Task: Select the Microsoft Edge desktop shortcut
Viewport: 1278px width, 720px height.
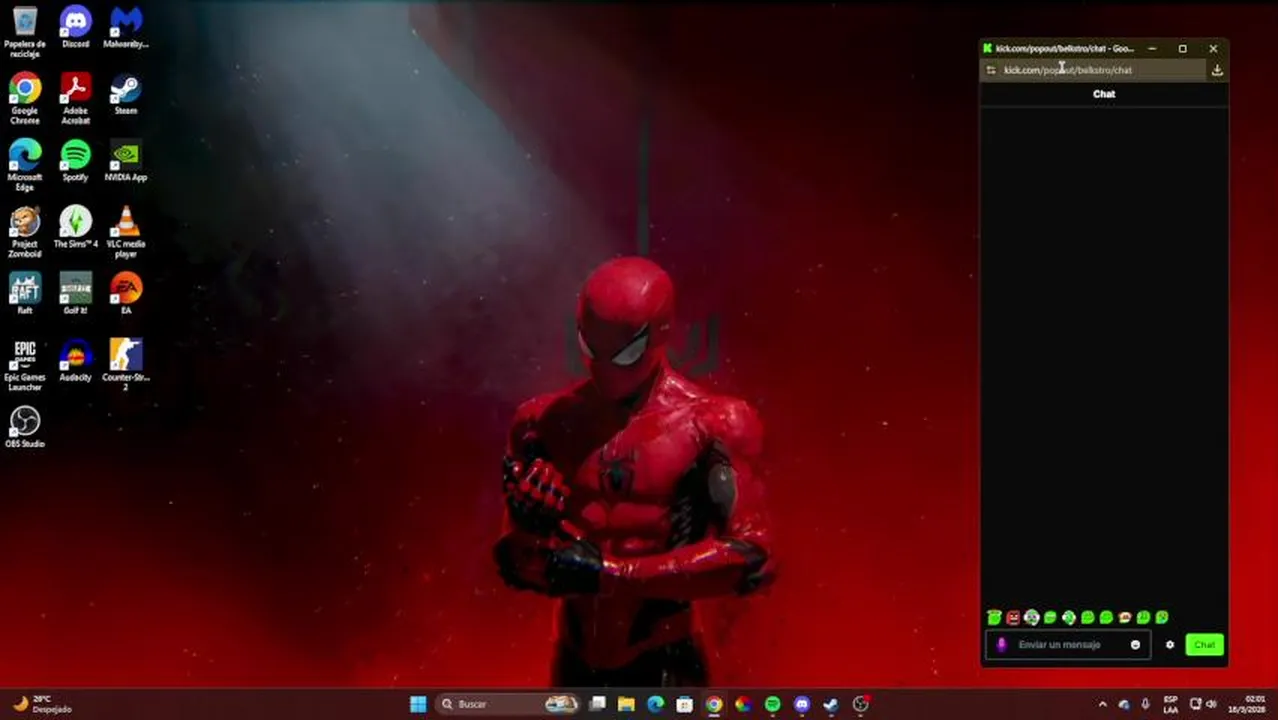Action: pos(25,165)
